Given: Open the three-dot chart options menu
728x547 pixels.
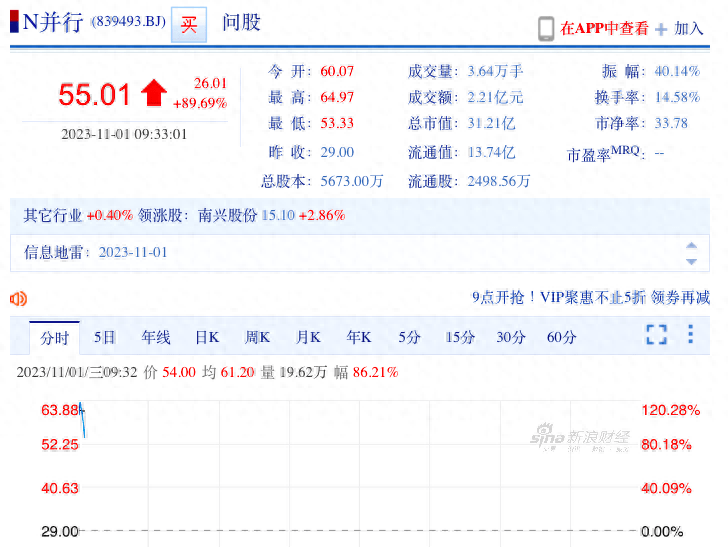Looking at the screenshot, I should coord(690,335).
